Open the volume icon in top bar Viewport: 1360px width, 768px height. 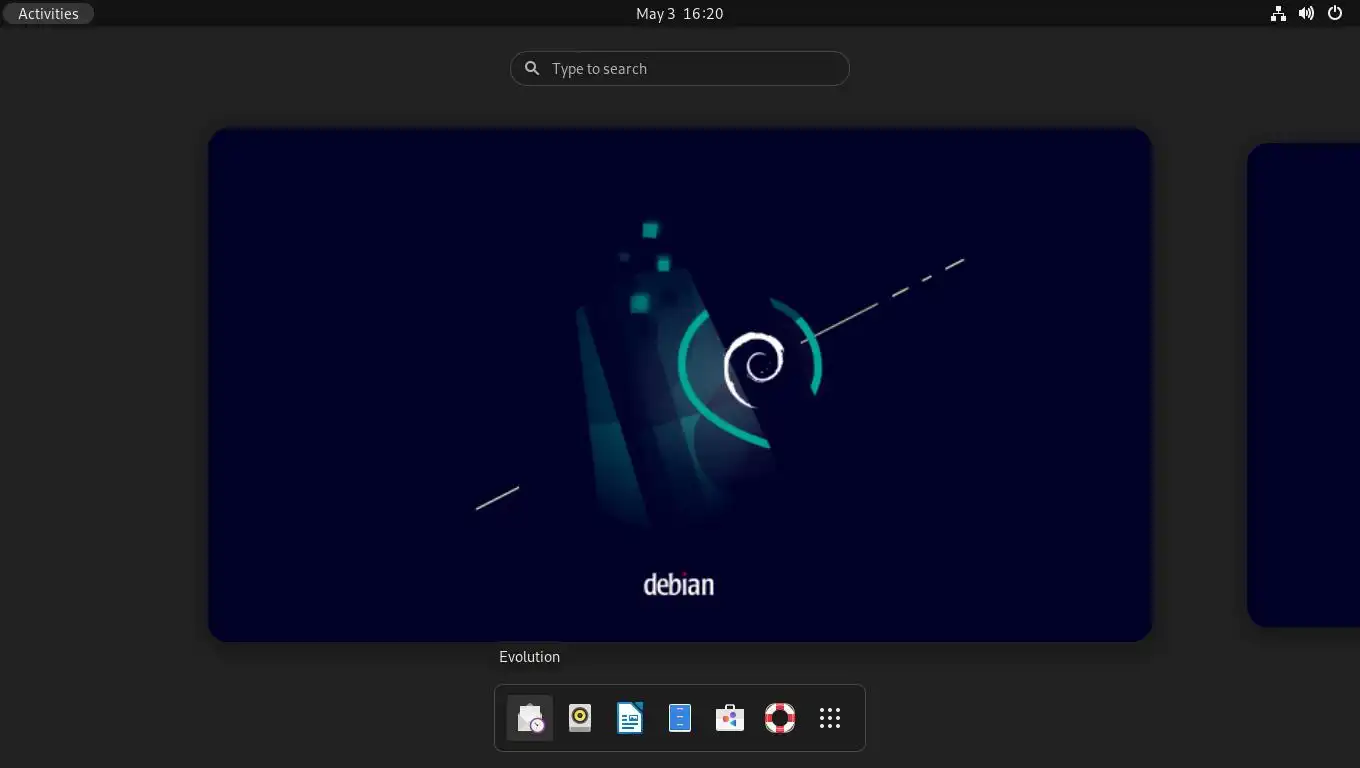pos(1306,13)
